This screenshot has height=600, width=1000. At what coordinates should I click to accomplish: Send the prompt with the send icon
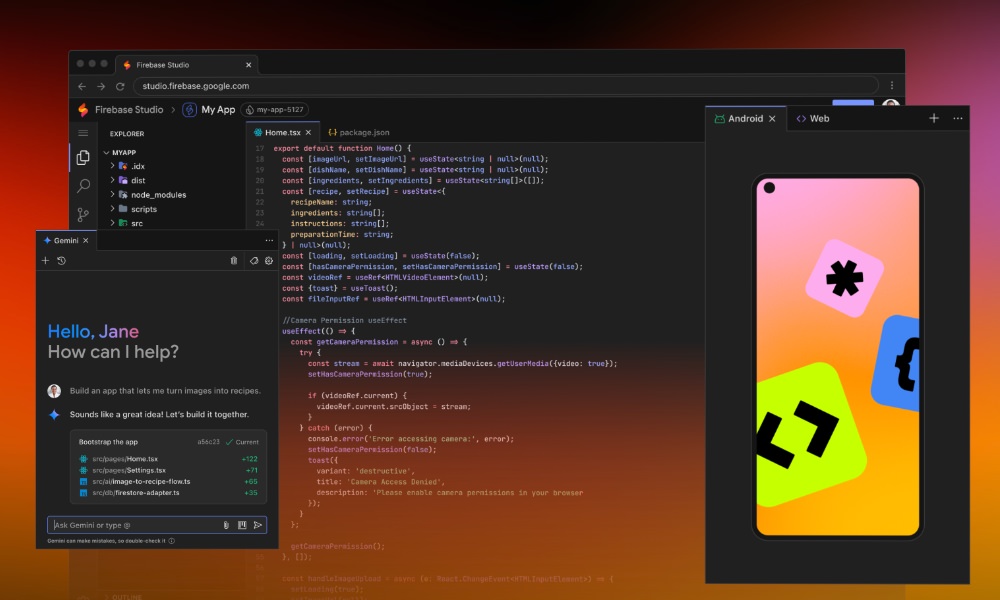(x=258, y=525)
